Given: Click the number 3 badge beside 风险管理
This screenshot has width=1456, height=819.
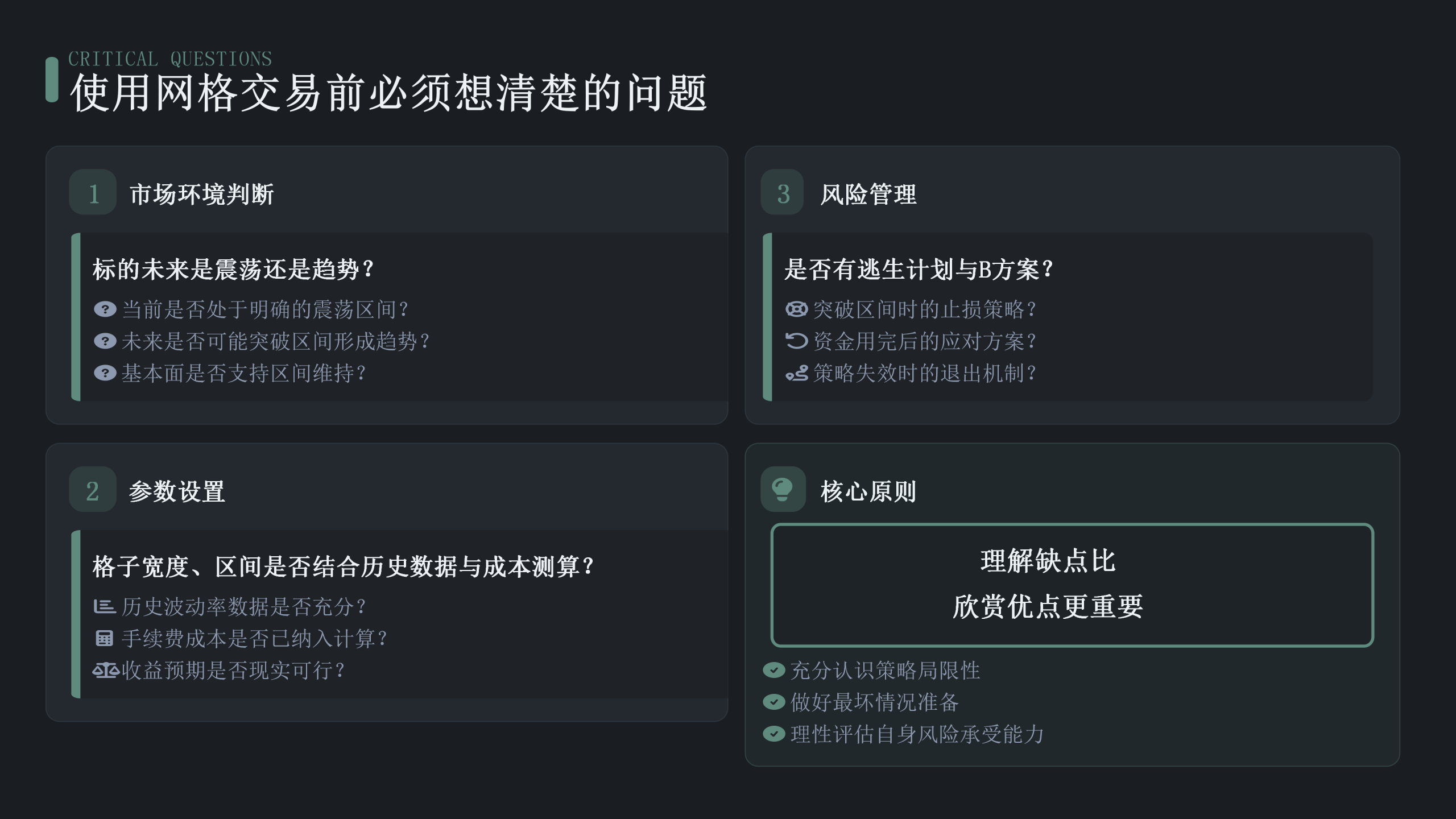Looking at the screenshot, I should pyautogui.click(x=783, y=192).
